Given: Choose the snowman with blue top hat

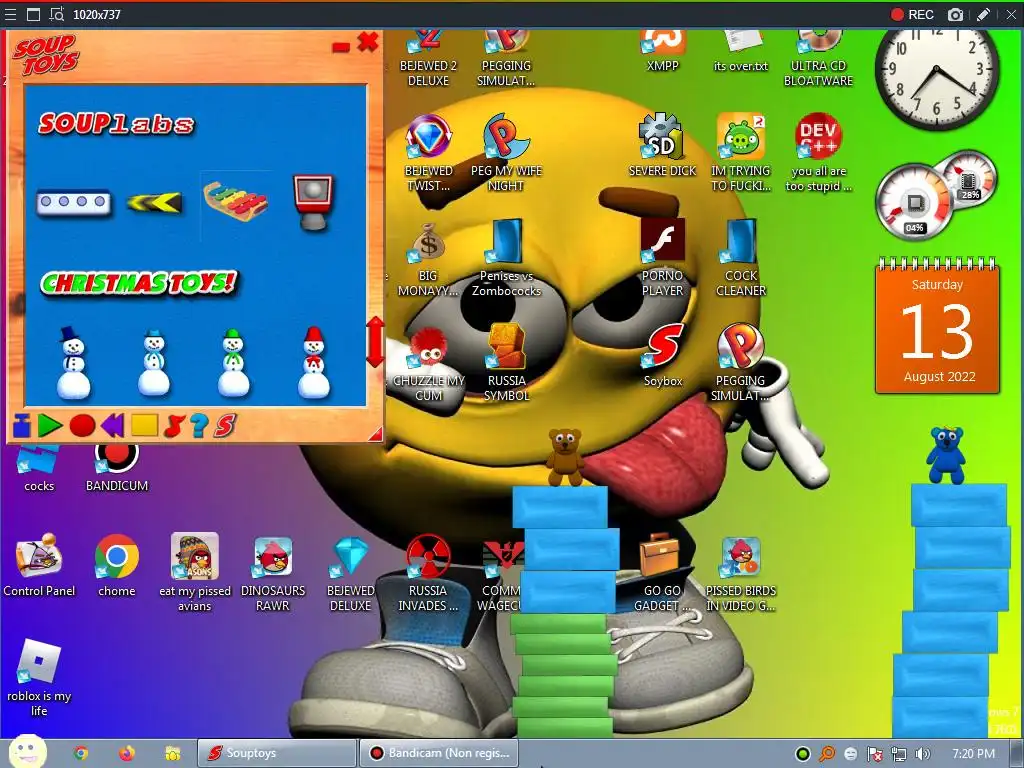Looking at the screenshot, I should tap(73, 362).
